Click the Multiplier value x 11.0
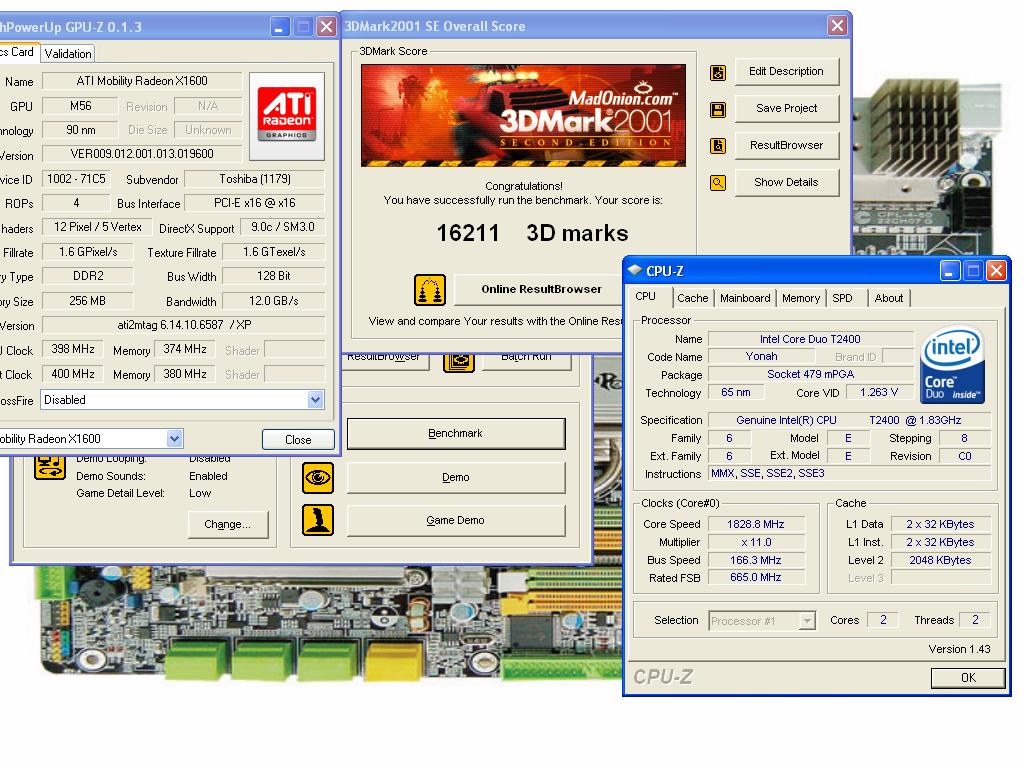 coord(756,542)
